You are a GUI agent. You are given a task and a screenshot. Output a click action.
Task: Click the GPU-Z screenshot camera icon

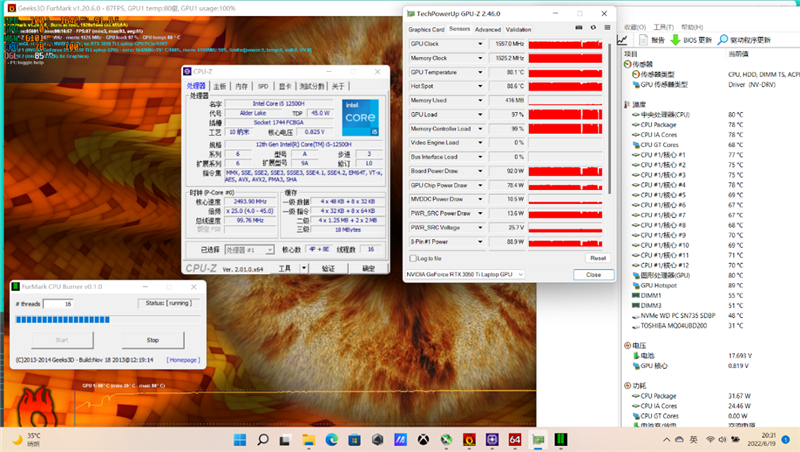[579, 28]
